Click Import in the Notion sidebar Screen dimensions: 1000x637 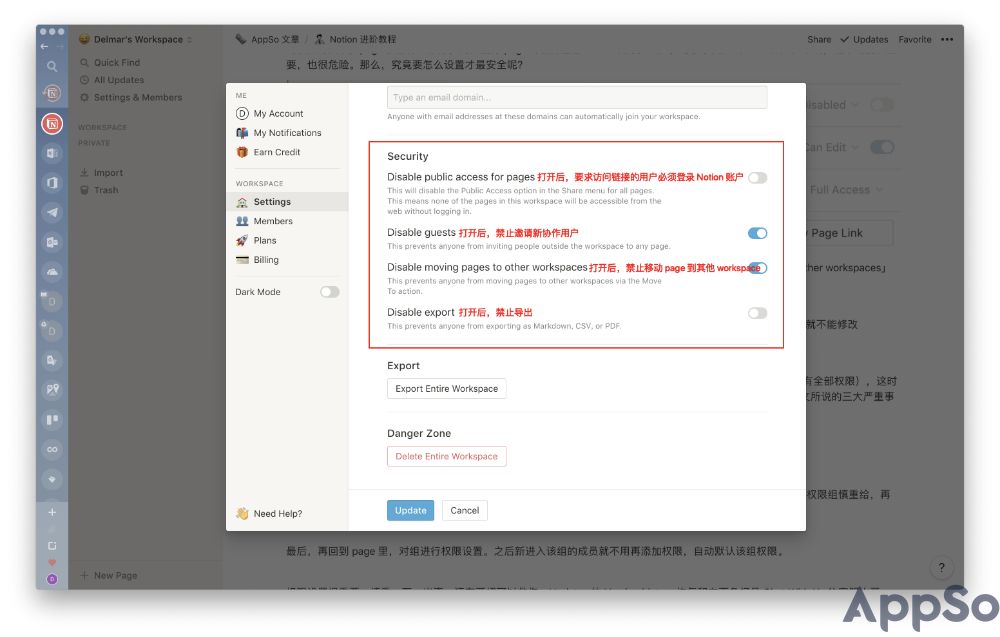tap(108, 172)
